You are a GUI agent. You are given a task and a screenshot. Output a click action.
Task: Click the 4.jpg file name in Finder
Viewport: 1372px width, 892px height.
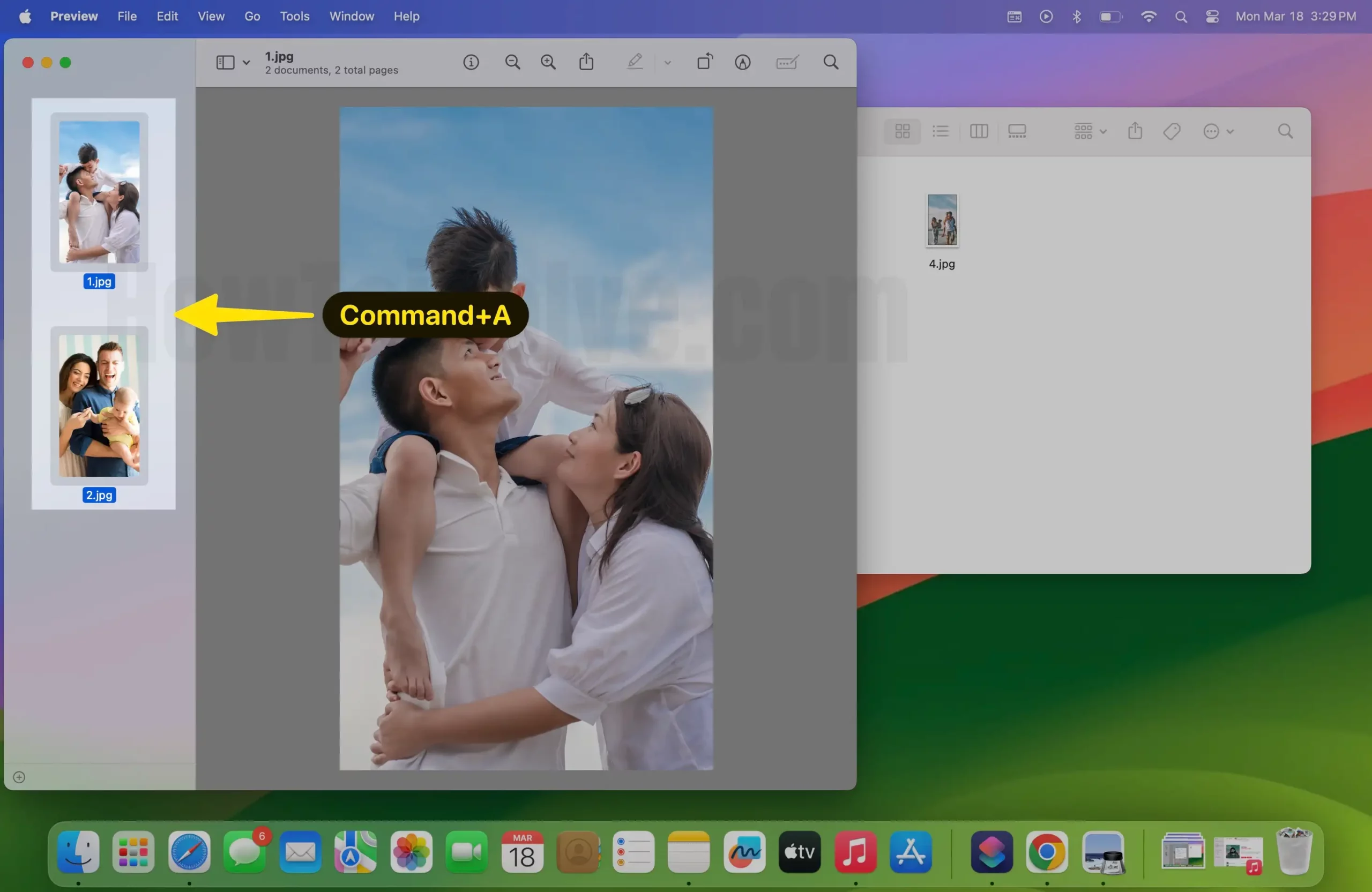[942, 264]
